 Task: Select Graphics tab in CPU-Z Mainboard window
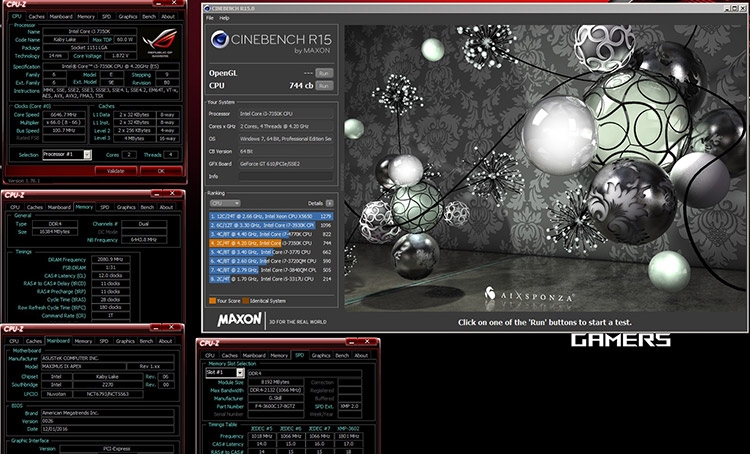125,341
